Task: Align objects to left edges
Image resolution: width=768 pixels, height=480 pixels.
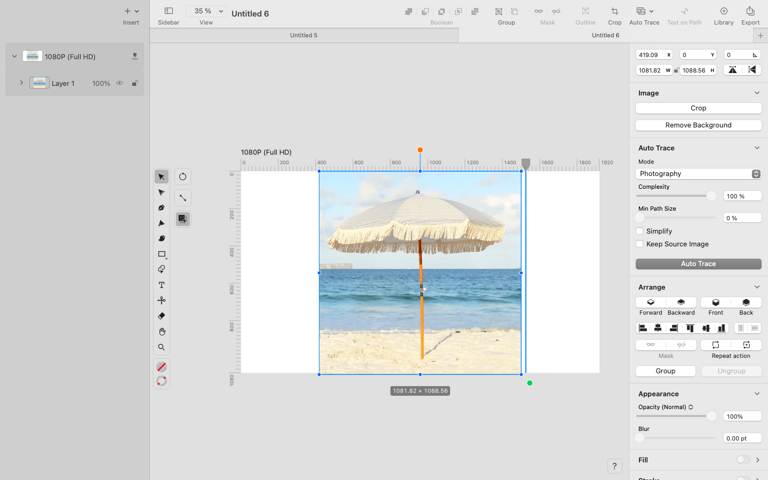Action: pyautogui.click(x=643, y=328)
